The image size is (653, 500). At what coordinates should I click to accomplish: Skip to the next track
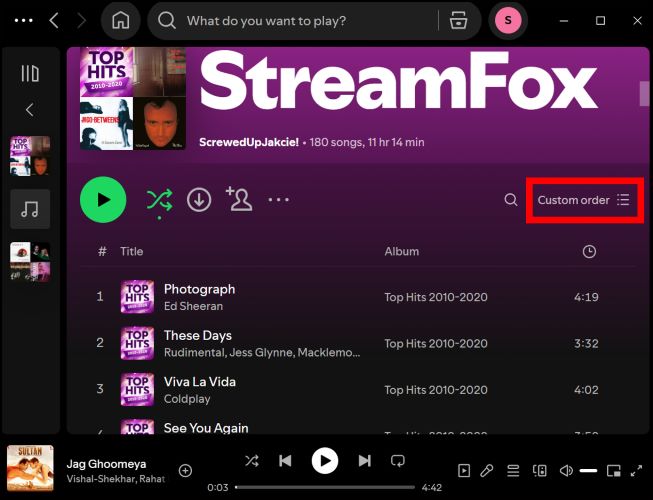pos(364,460)
